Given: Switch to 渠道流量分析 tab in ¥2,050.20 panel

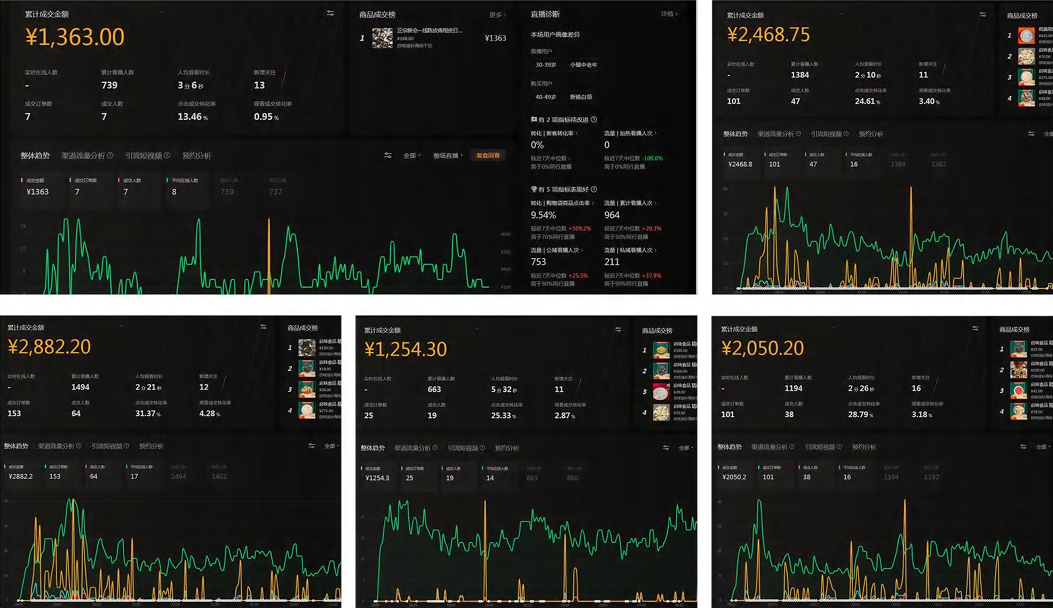Looking at the screenshot, I should tap(769, 447).
